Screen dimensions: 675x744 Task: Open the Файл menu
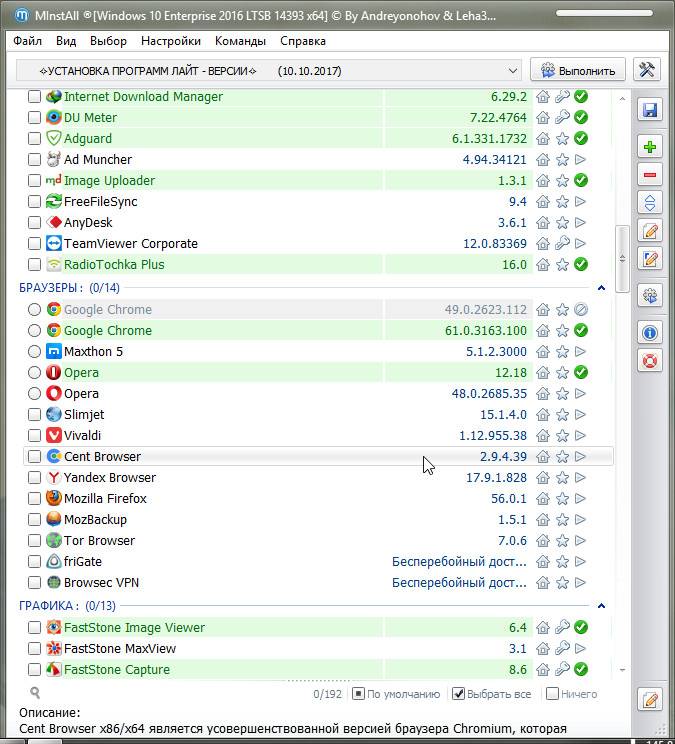(x=28, y=41)
